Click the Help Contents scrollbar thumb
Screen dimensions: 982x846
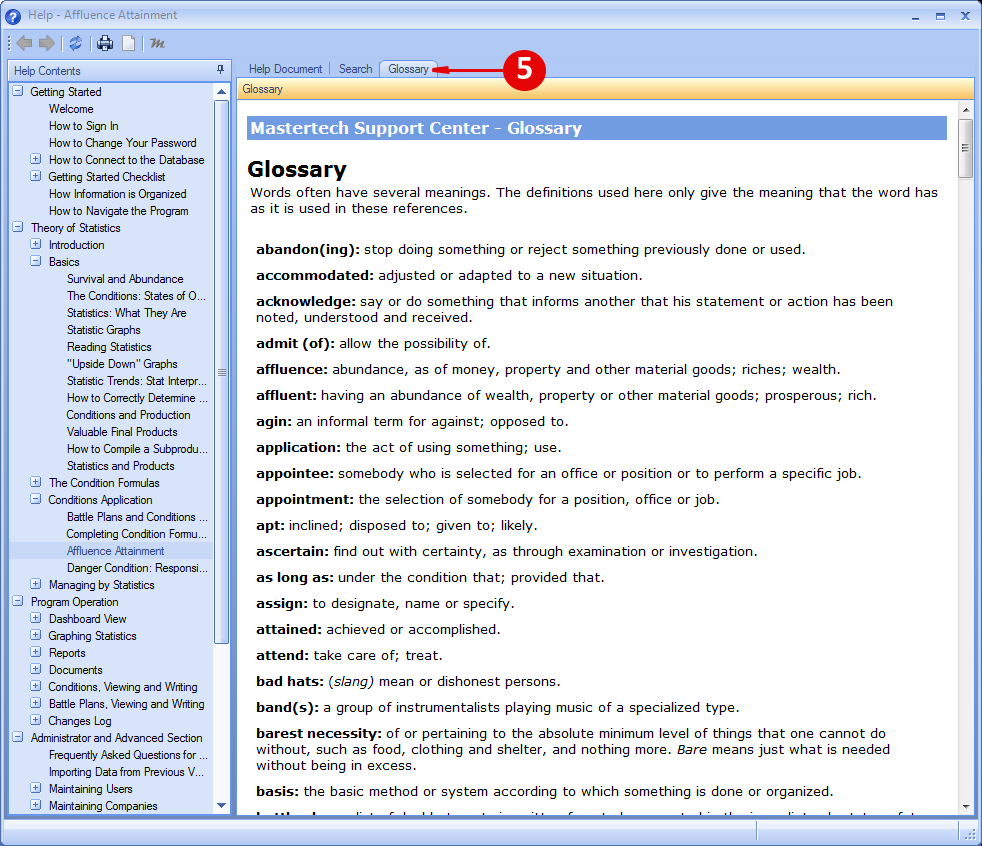point(221,372)
